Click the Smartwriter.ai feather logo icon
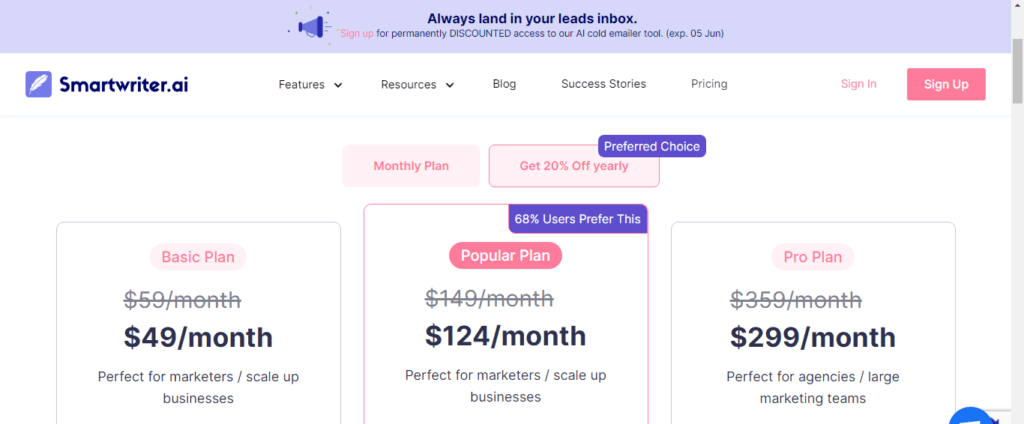Image resolution: width=1024 pixels, height=424 pixels. point(39,84)
